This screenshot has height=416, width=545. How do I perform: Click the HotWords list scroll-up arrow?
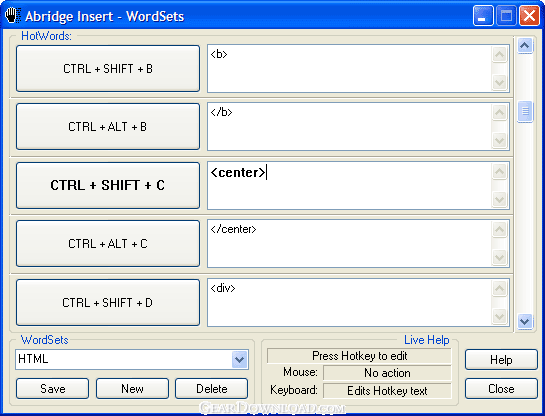point(524,45)
